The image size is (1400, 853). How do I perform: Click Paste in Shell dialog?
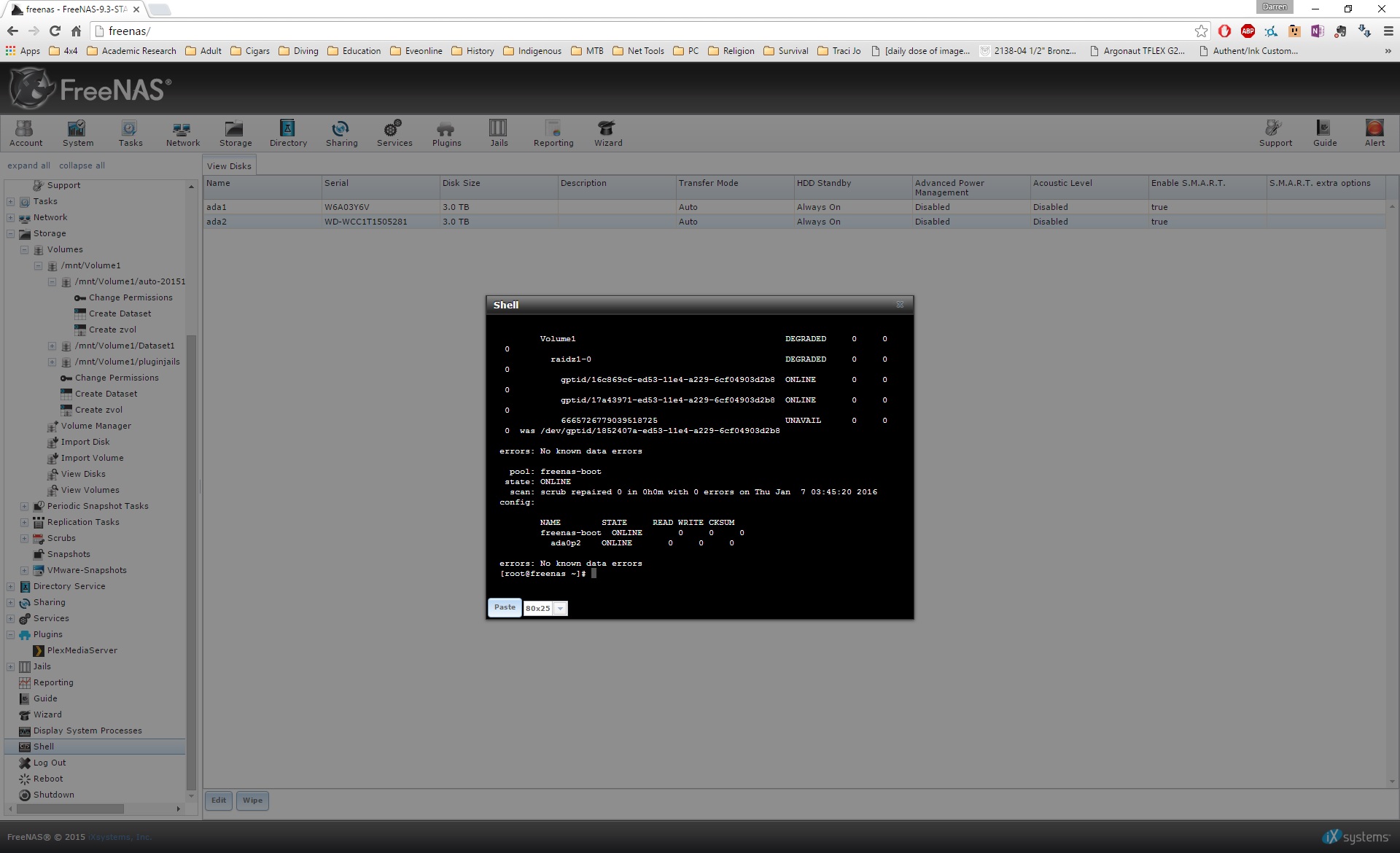coord(505,607)
